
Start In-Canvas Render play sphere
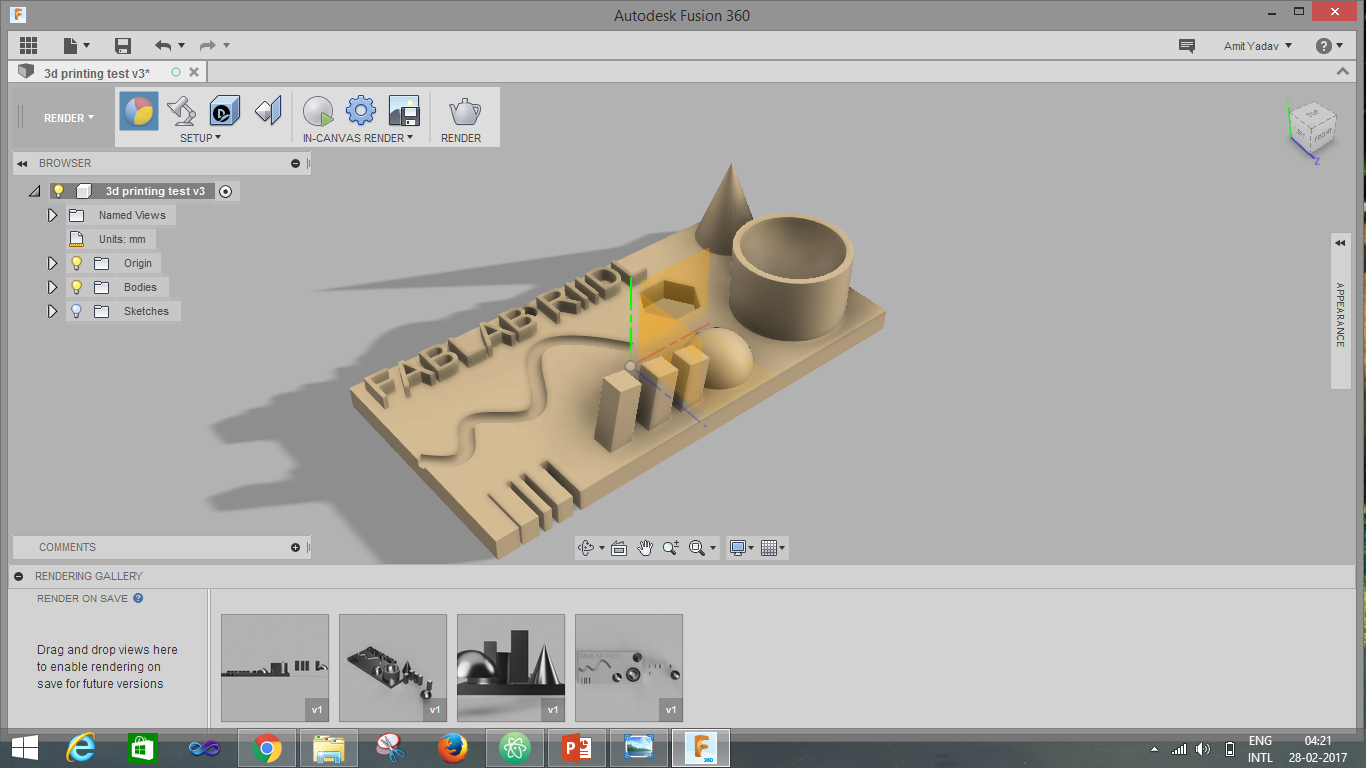pos(318,110)
